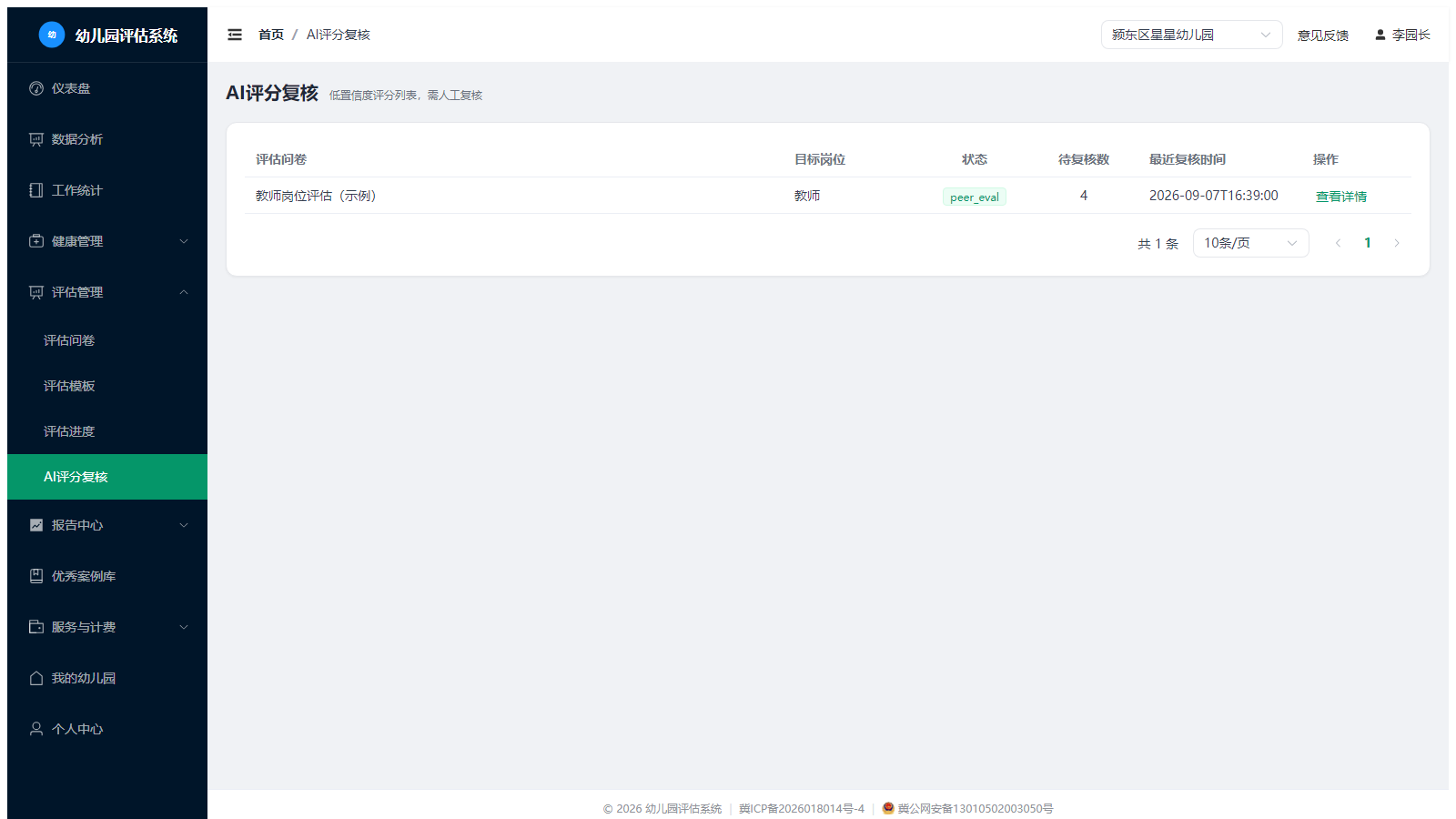The width and height of the screenshot is (1456, 819).
Task: Go to the next pagination page arrow
Action: [1396, 243]
